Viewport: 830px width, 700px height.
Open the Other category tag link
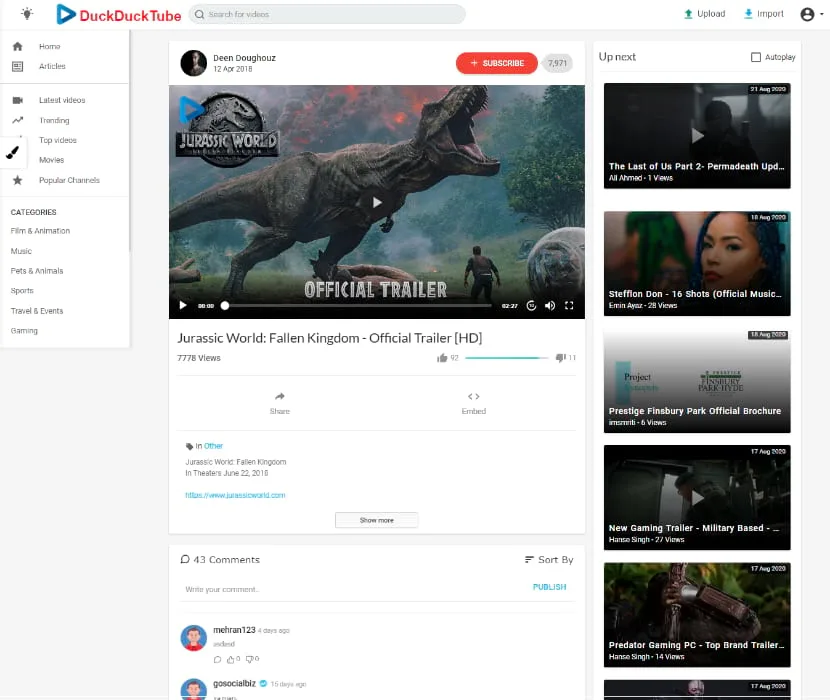(213, 446)
